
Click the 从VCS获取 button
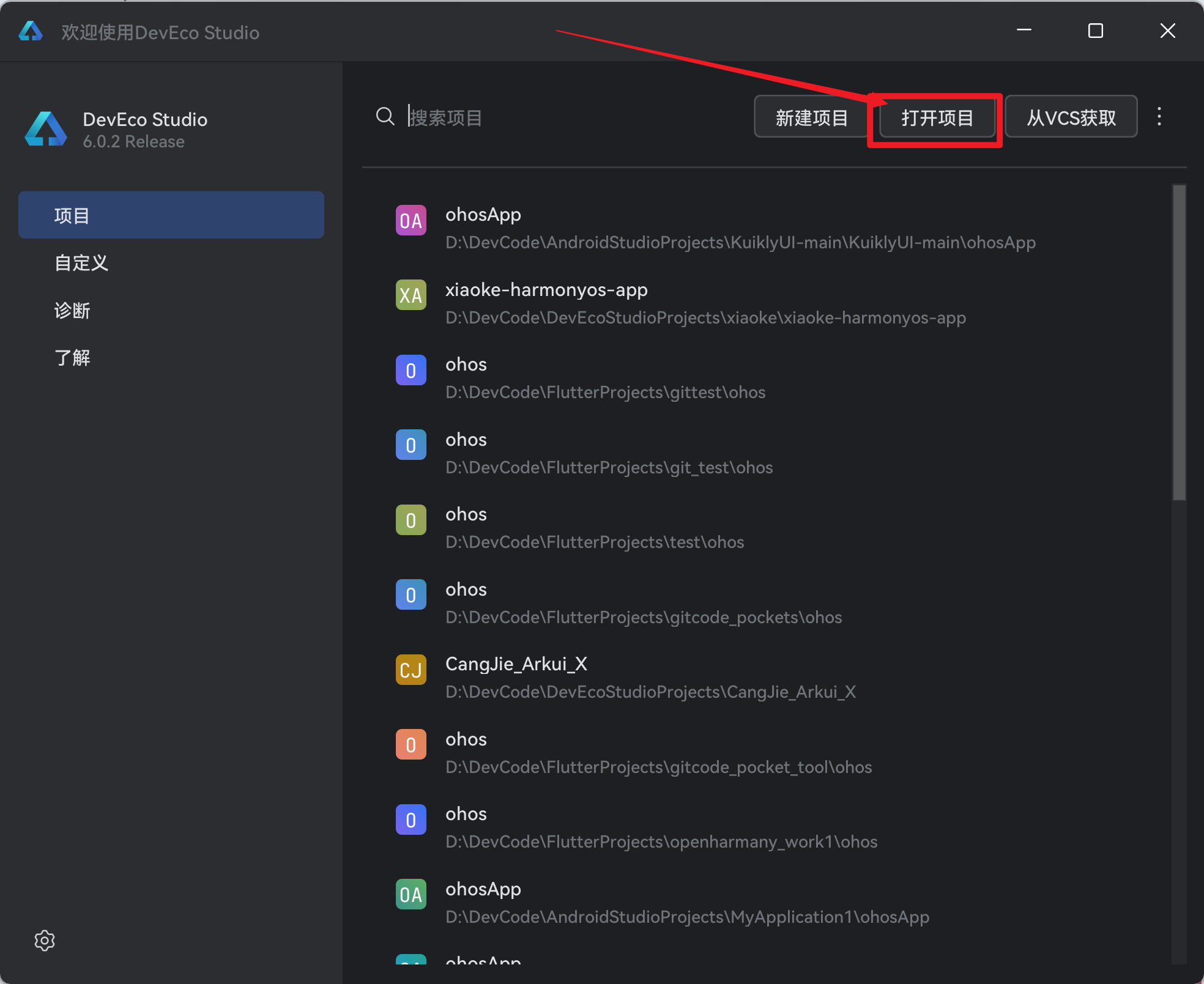coord(1071,117)
